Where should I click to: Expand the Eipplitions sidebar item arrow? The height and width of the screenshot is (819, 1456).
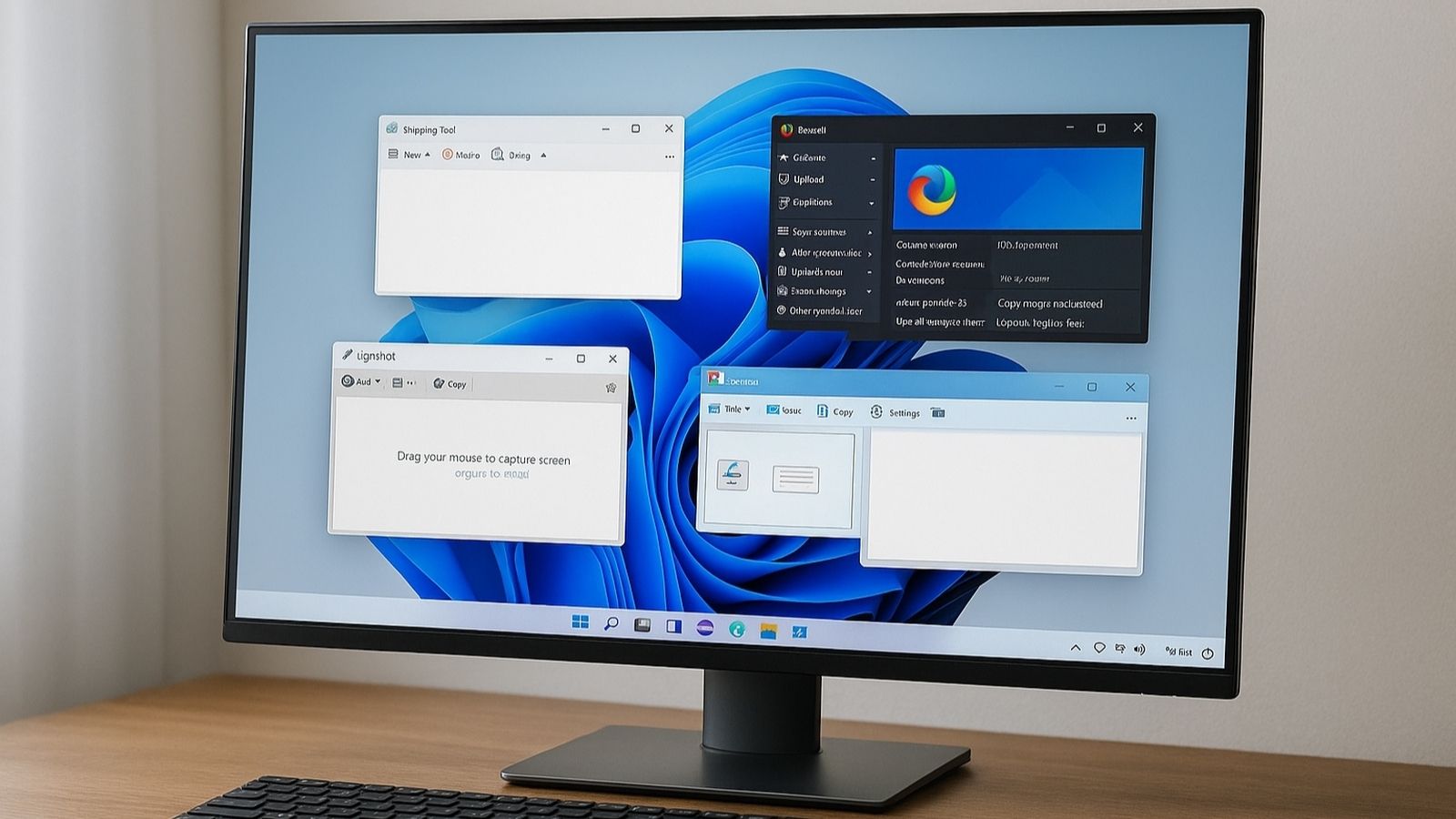(x=871, y=203)
